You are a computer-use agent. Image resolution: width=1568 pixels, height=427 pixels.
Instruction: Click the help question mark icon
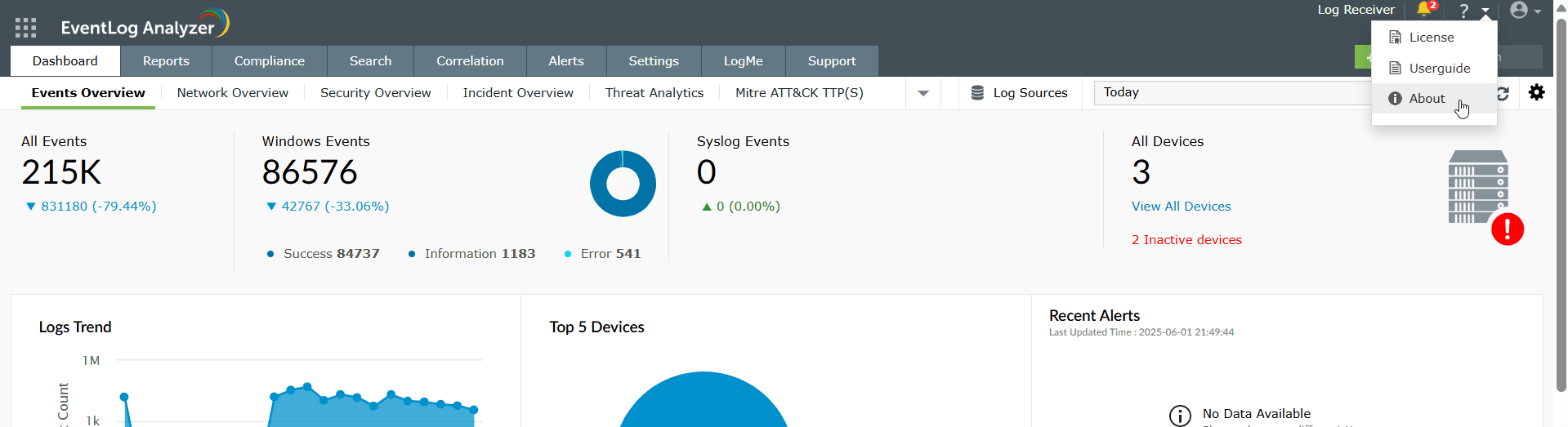pyautogui.click(x=1464, y=11)
